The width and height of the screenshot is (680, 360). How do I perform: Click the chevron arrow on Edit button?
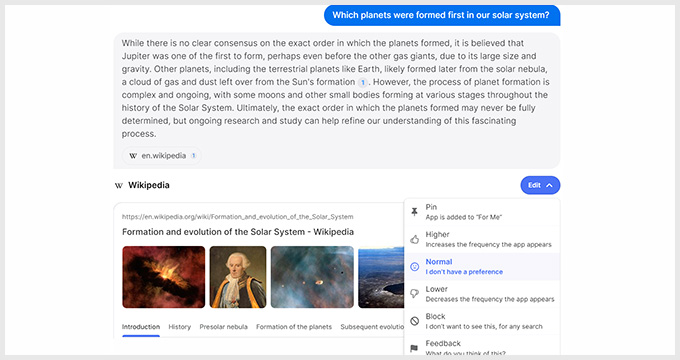click(549, 185)
